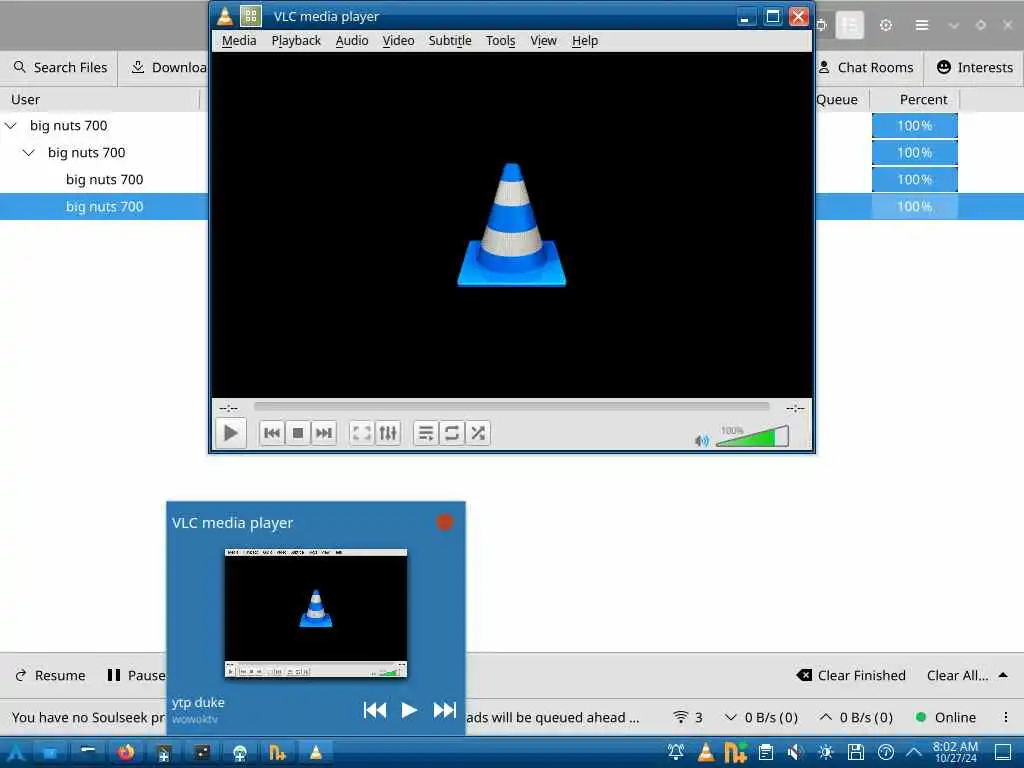Open VLC's Playback menu
This screenshot has height=768, width=1024.
tap(296, 40)
